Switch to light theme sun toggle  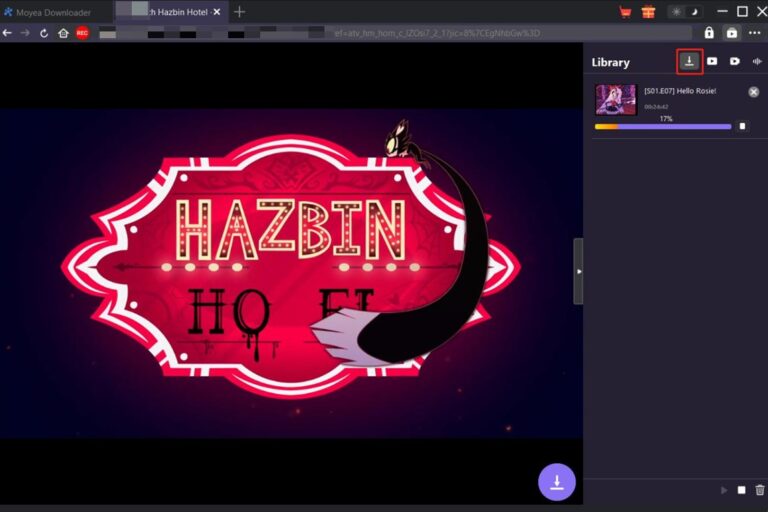(x=676, y=12)
